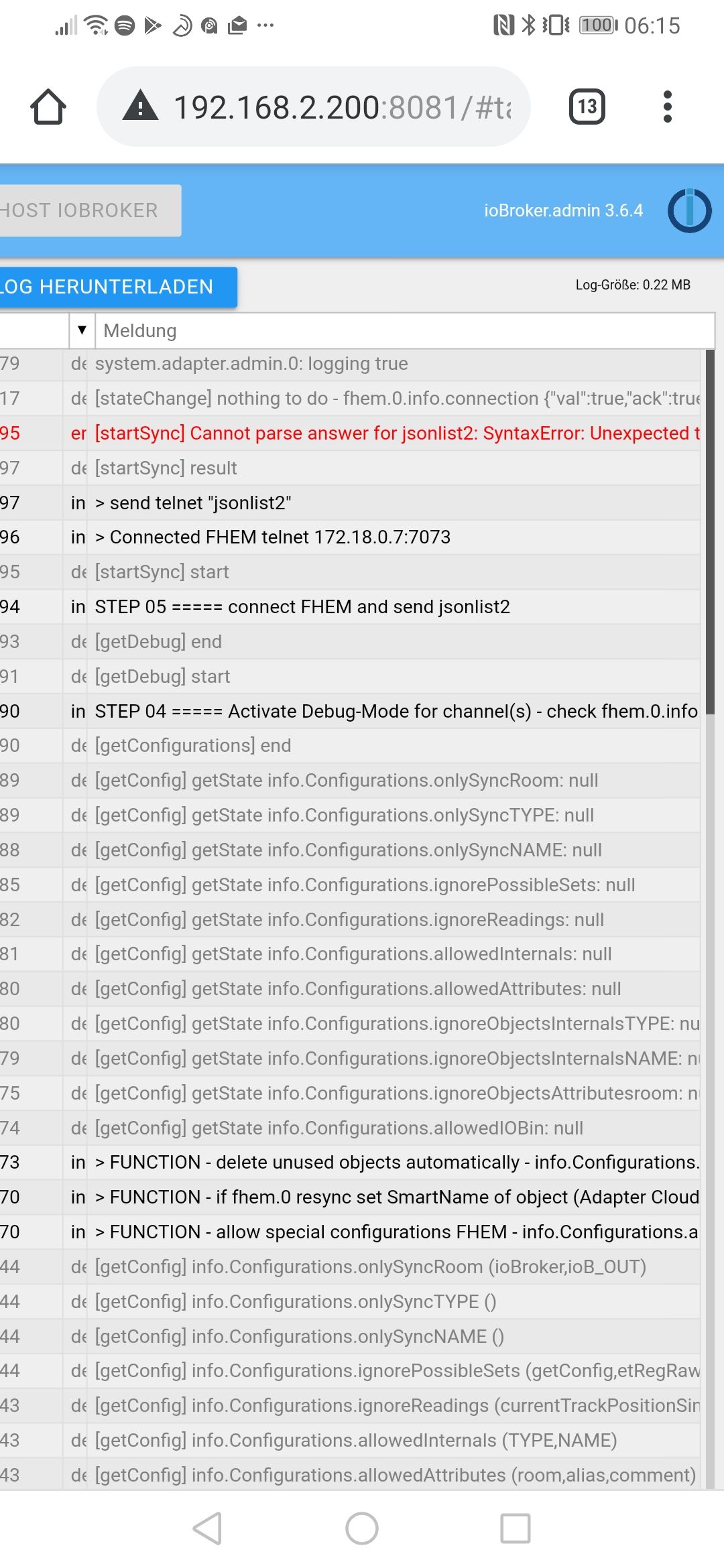
Task: Tap the Android back navigation button
Action: pyautogui.click(x=208, y=1528)
